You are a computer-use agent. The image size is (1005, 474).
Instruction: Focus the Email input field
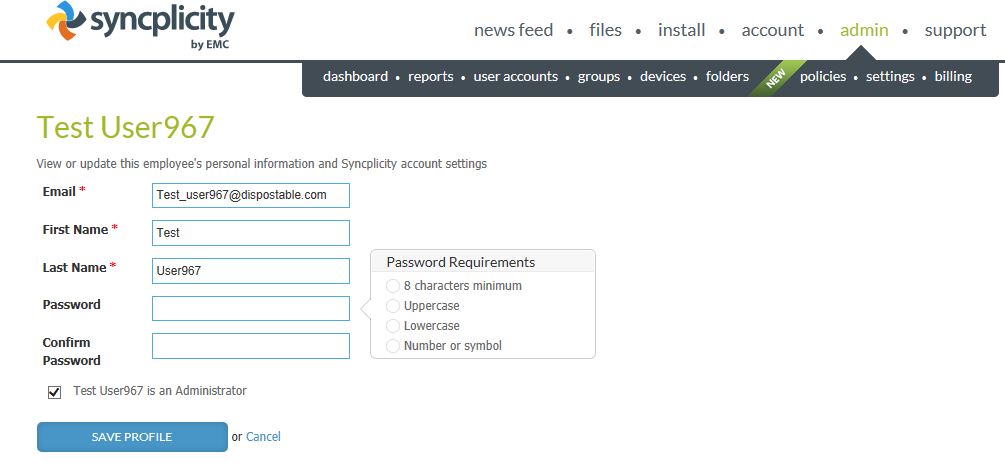250,195
